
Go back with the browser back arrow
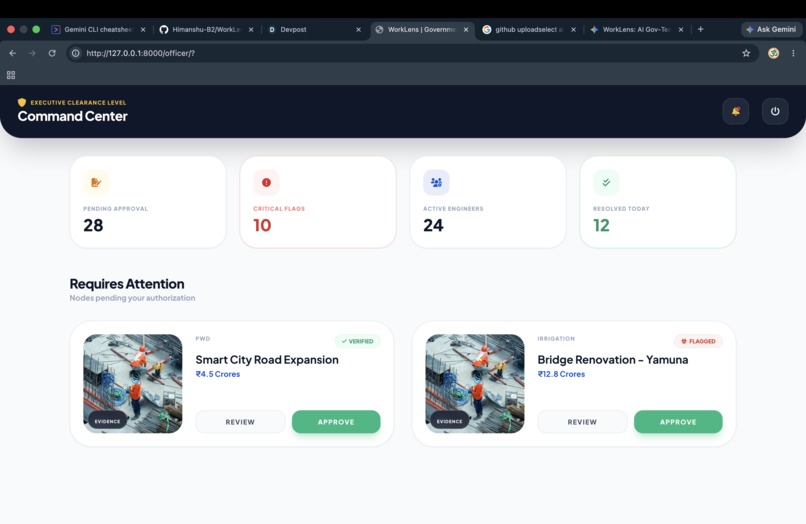(13, 53)
